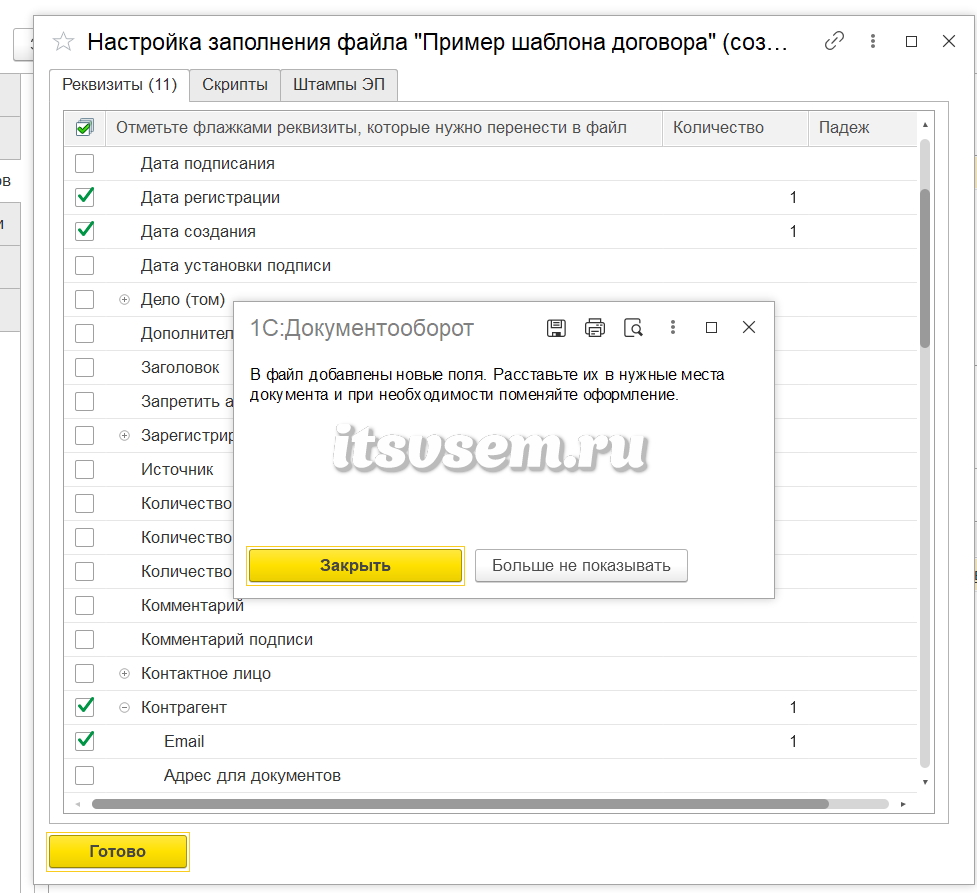977x893 pixels.
Task: Copy link to this settings window
Action: (x=834, y=41)
